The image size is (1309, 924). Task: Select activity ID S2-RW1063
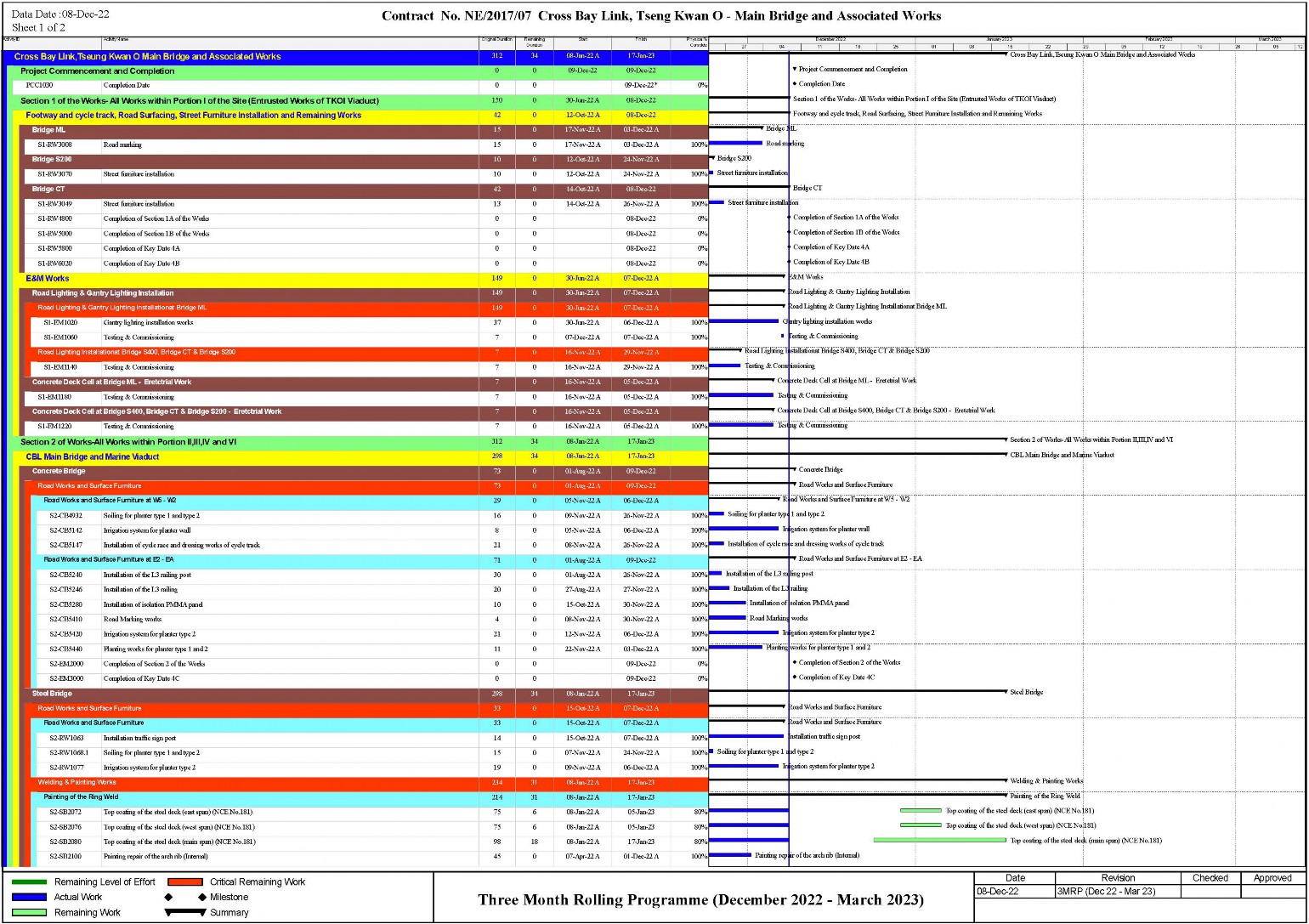[66, 738]
